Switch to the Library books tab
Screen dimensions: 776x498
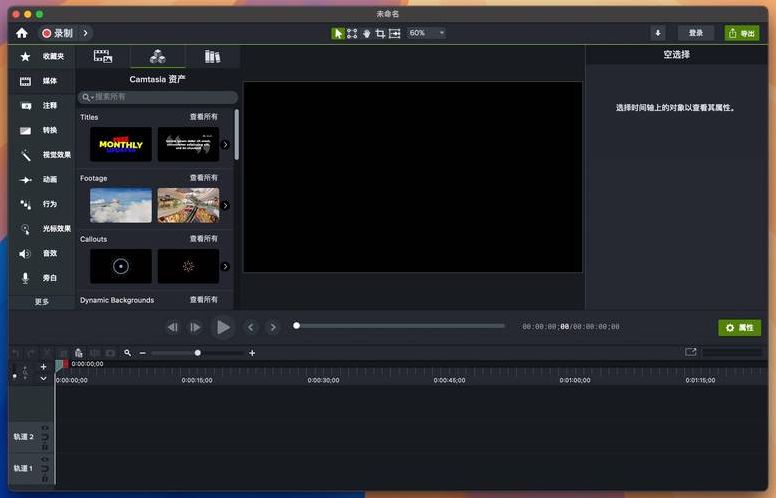[x=212, y=57]
